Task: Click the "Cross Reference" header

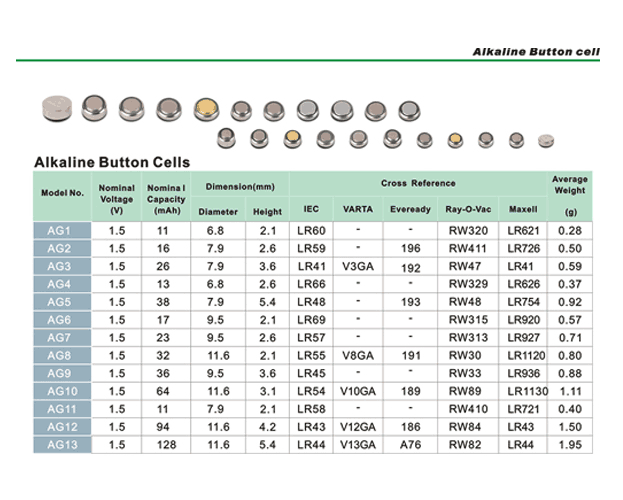Action: [x=418, y=184]
